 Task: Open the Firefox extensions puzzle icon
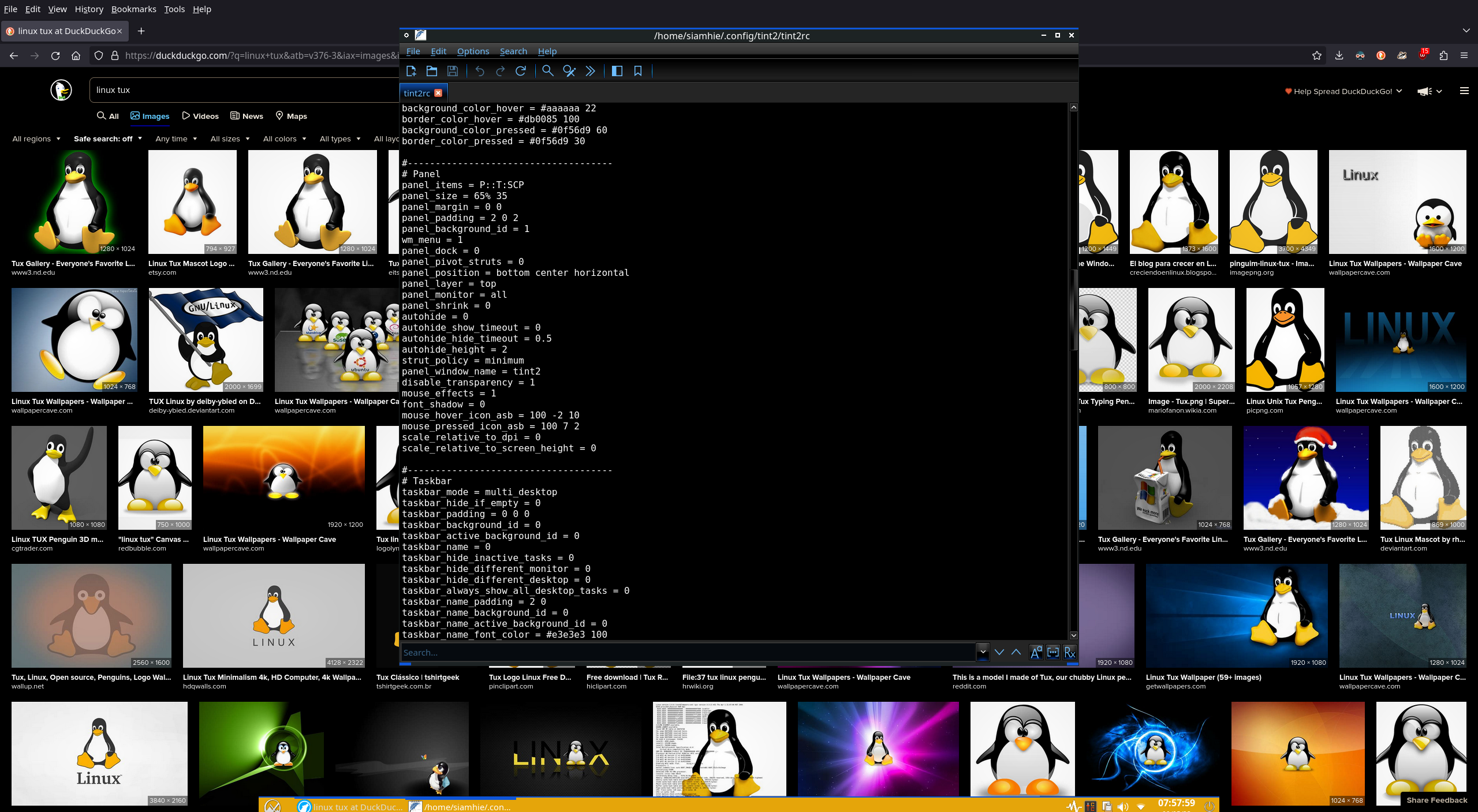[x=1443, y=55]
